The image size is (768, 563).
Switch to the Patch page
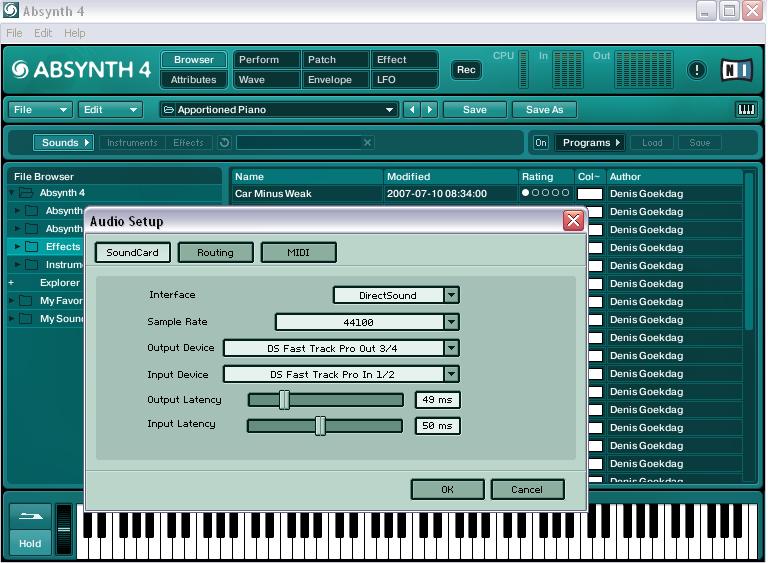(336, 60)
